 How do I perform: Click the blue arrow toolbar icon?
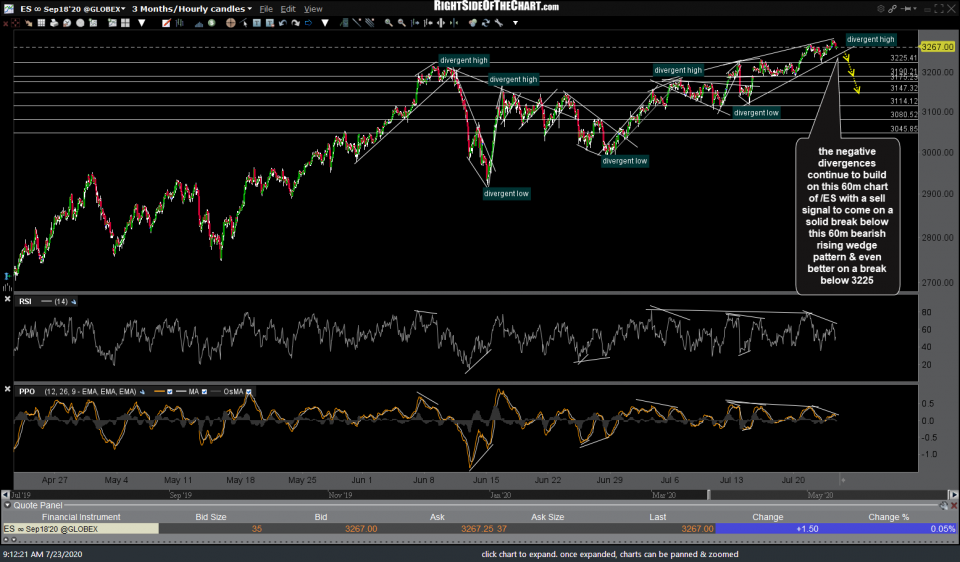tap(308, 23)
